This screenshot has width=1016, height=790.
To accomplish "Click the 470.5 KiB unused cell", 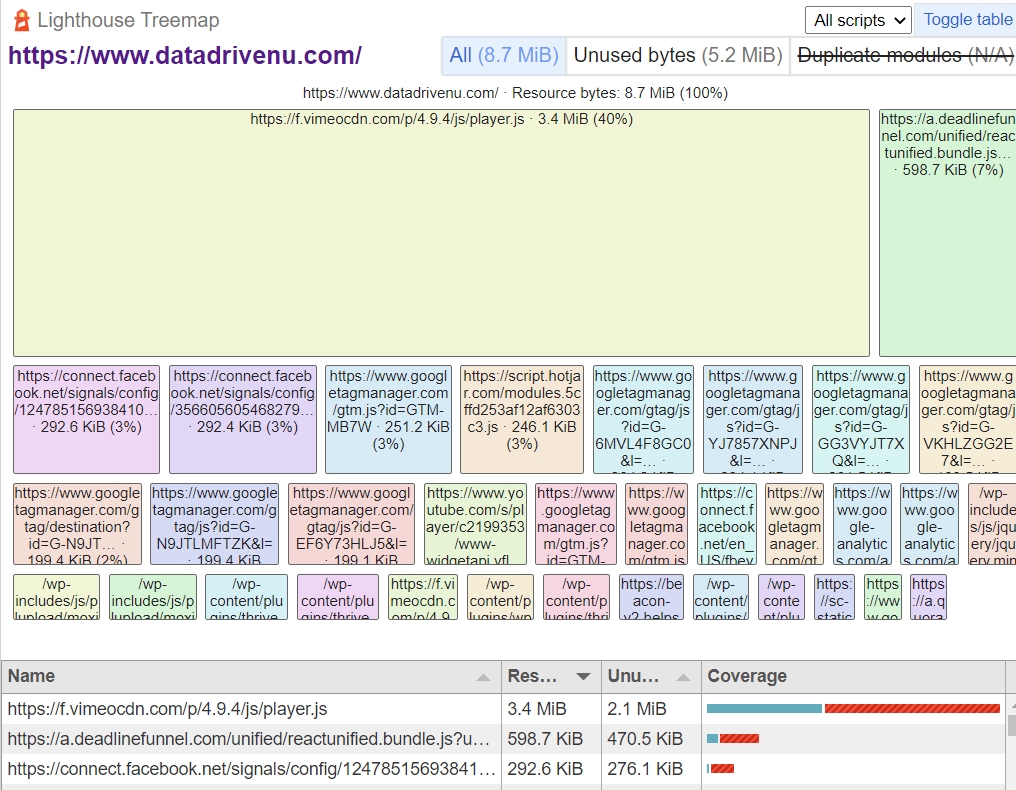I will [x=651, y=739].
